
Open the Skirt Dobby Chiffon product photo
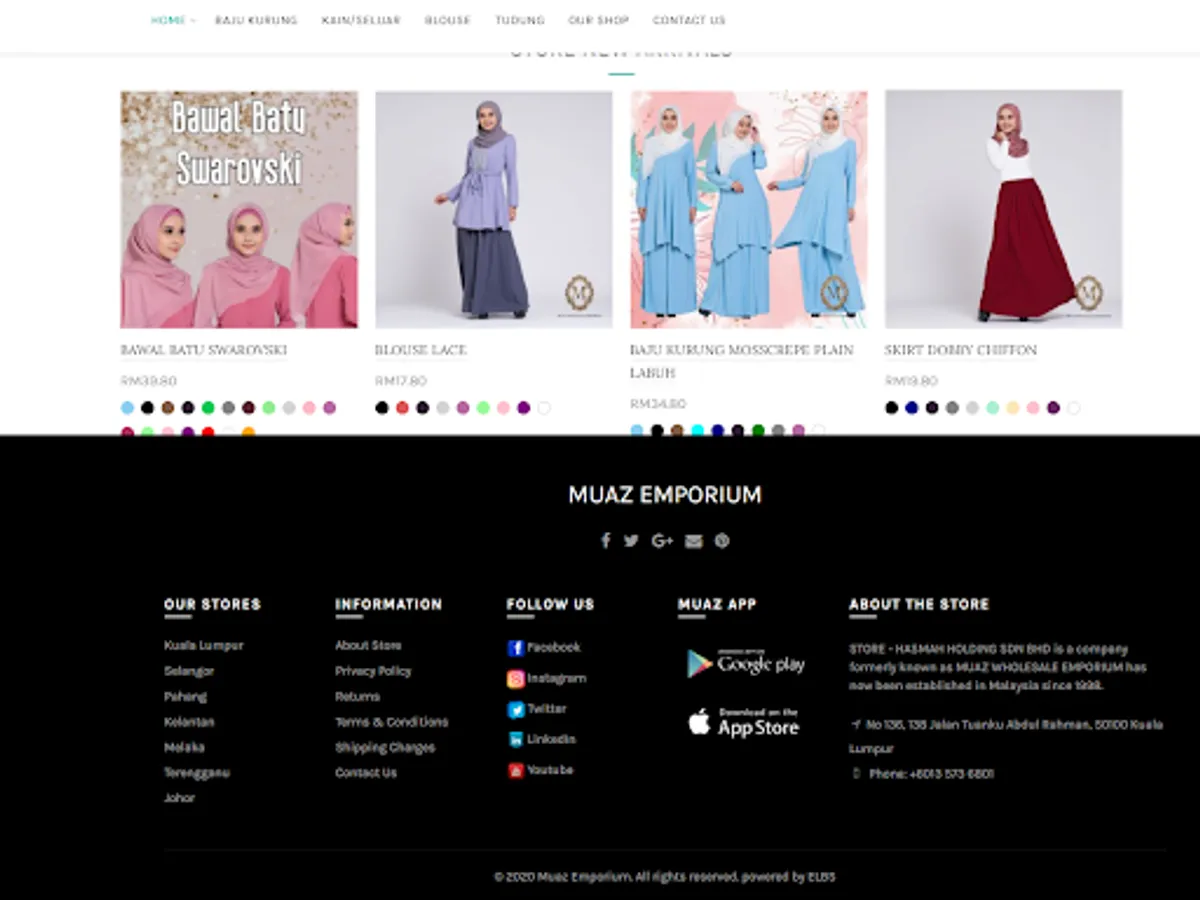tap(1004, 210)
